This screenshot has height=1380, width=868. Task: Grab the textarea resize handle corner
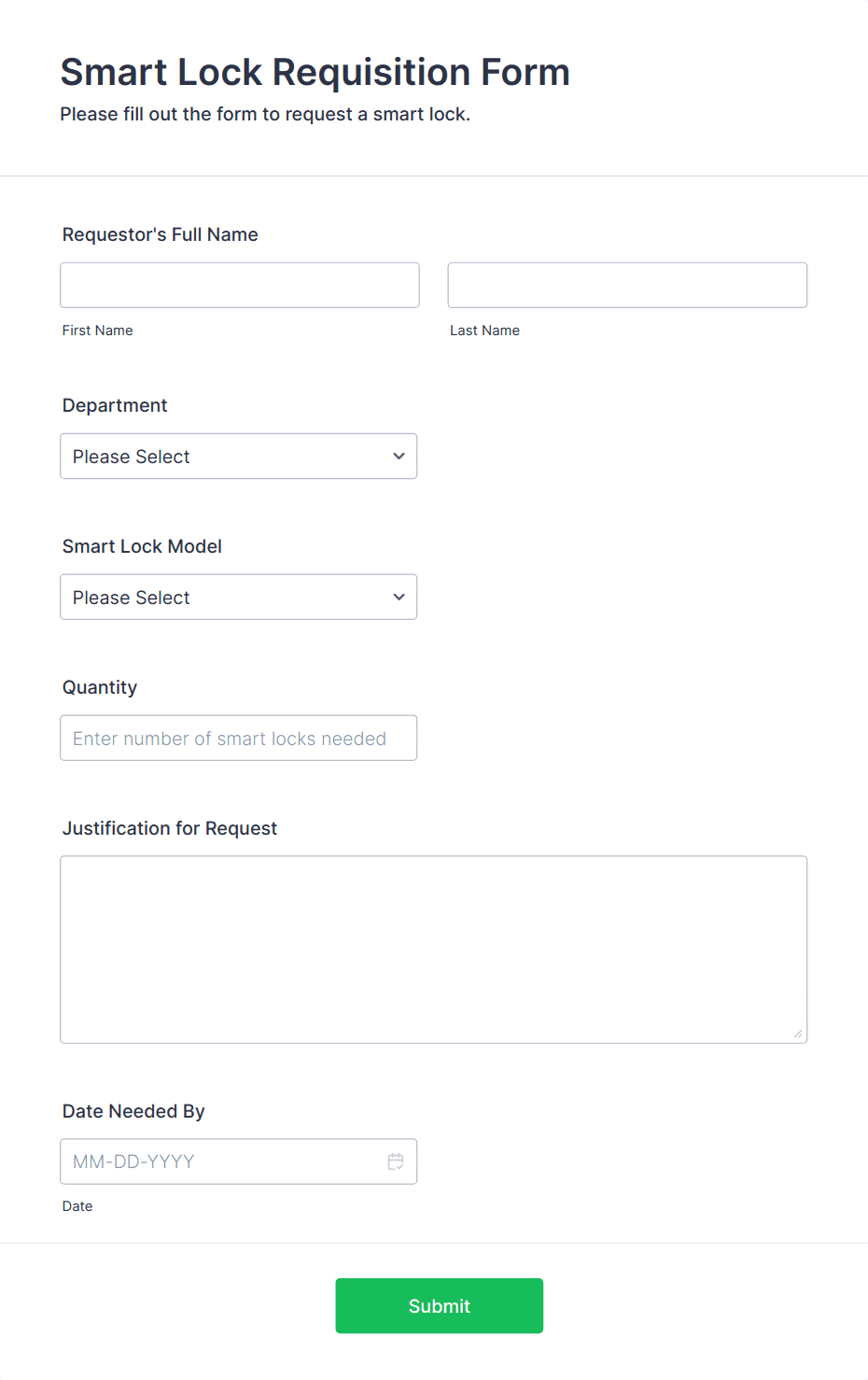(x=798, y=1034)
